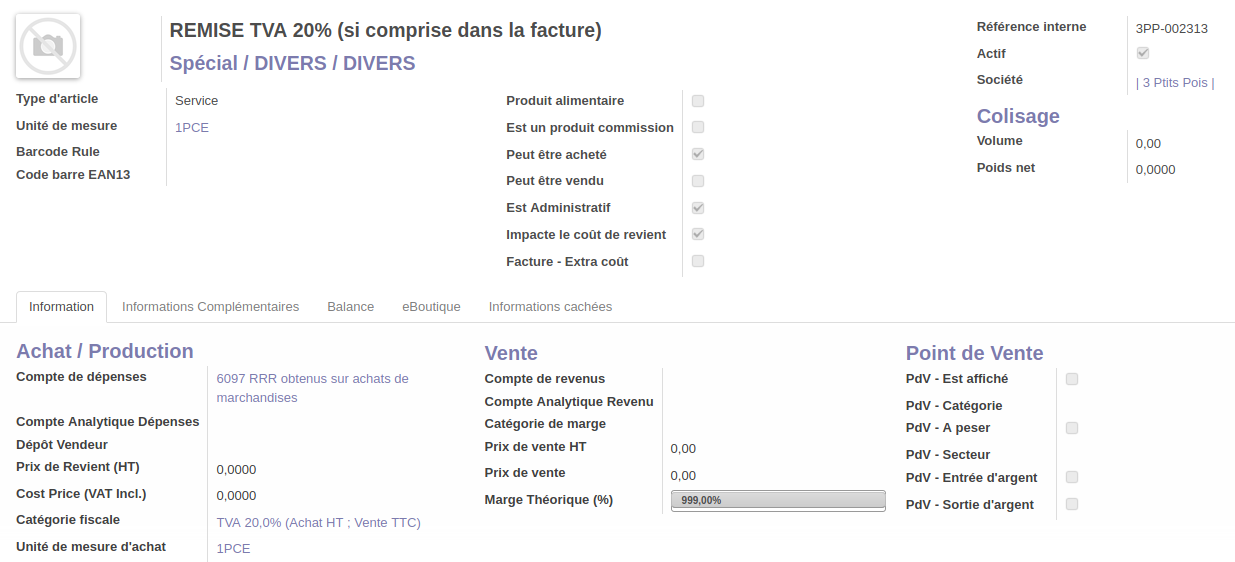Image resolution: width=1235 pixels, height=562 pixels.
Task: Enable PdV - Est affiché checkbox
Action: click(x=1072, y=379)
